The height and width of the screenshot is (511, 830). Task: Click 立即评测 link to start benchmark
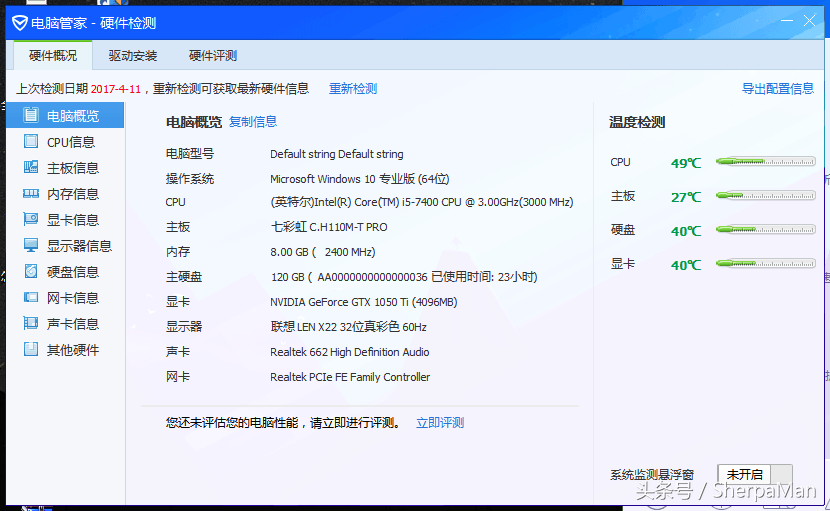point(440,423)
